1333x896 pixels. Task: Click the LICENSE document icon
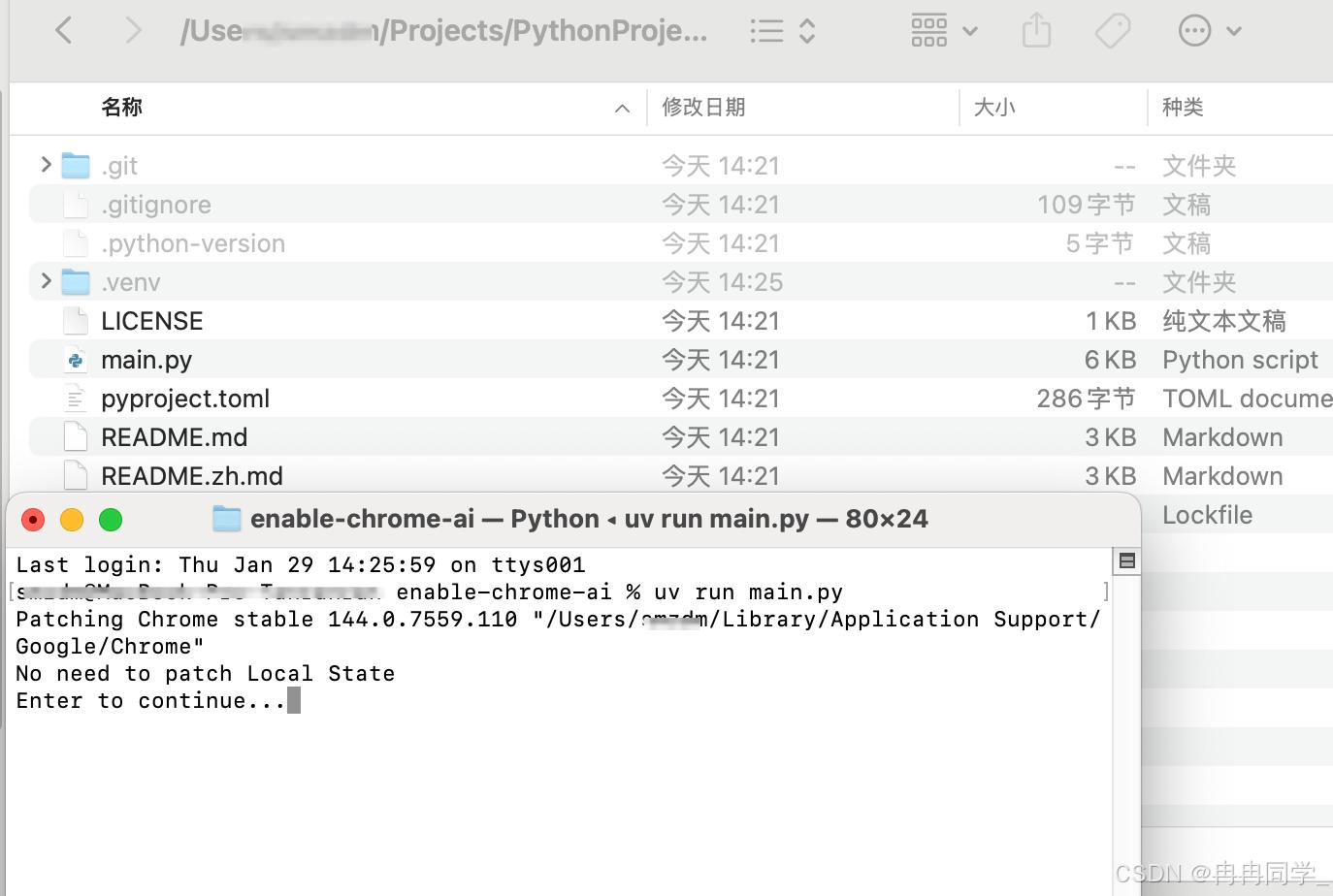pyautogui.click(x=76, y=321)
